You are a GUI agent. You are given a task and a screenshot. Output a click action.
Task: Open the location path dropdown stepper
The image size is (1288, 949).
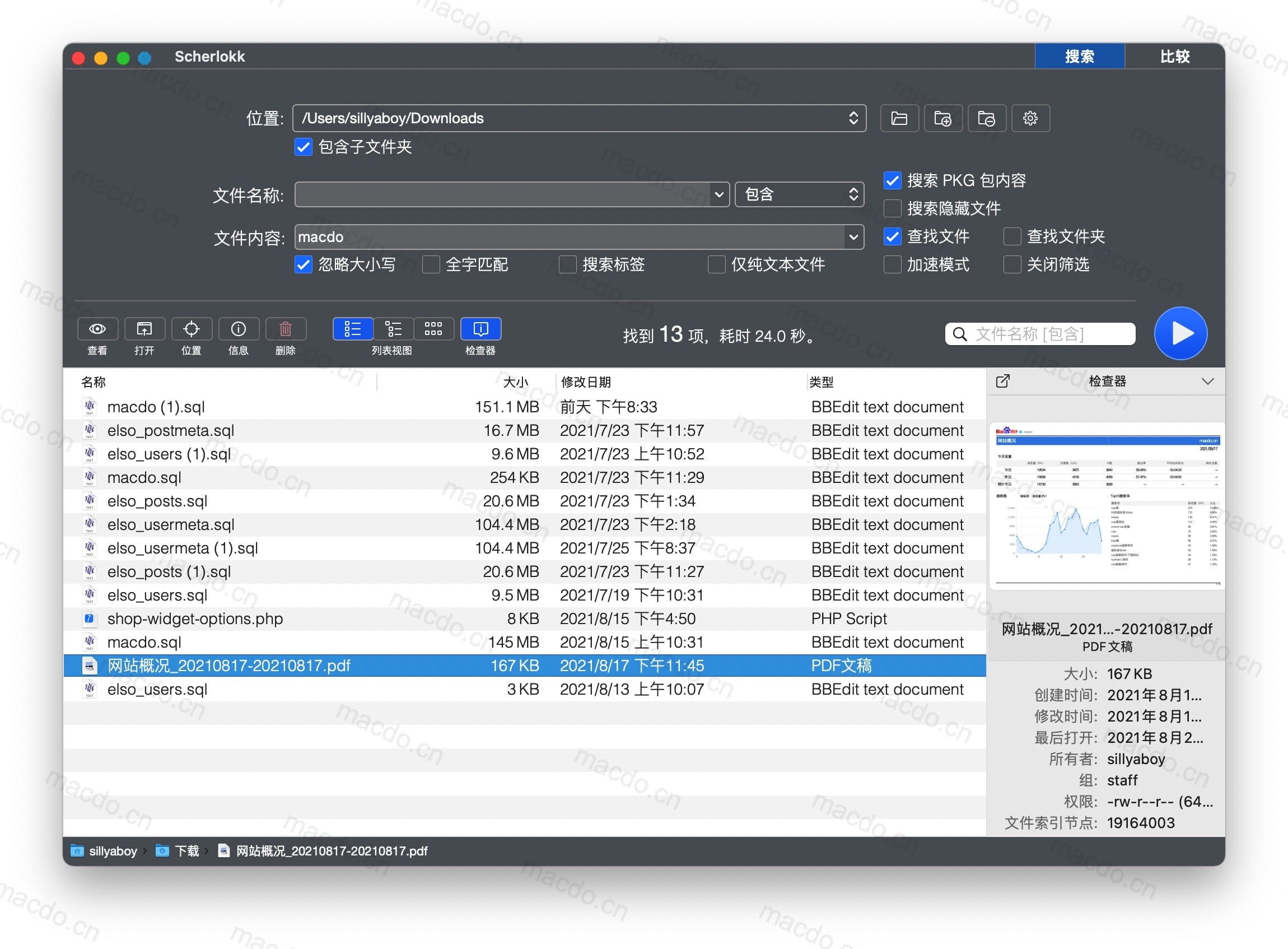pyautogui.click(x=853, y=118)
